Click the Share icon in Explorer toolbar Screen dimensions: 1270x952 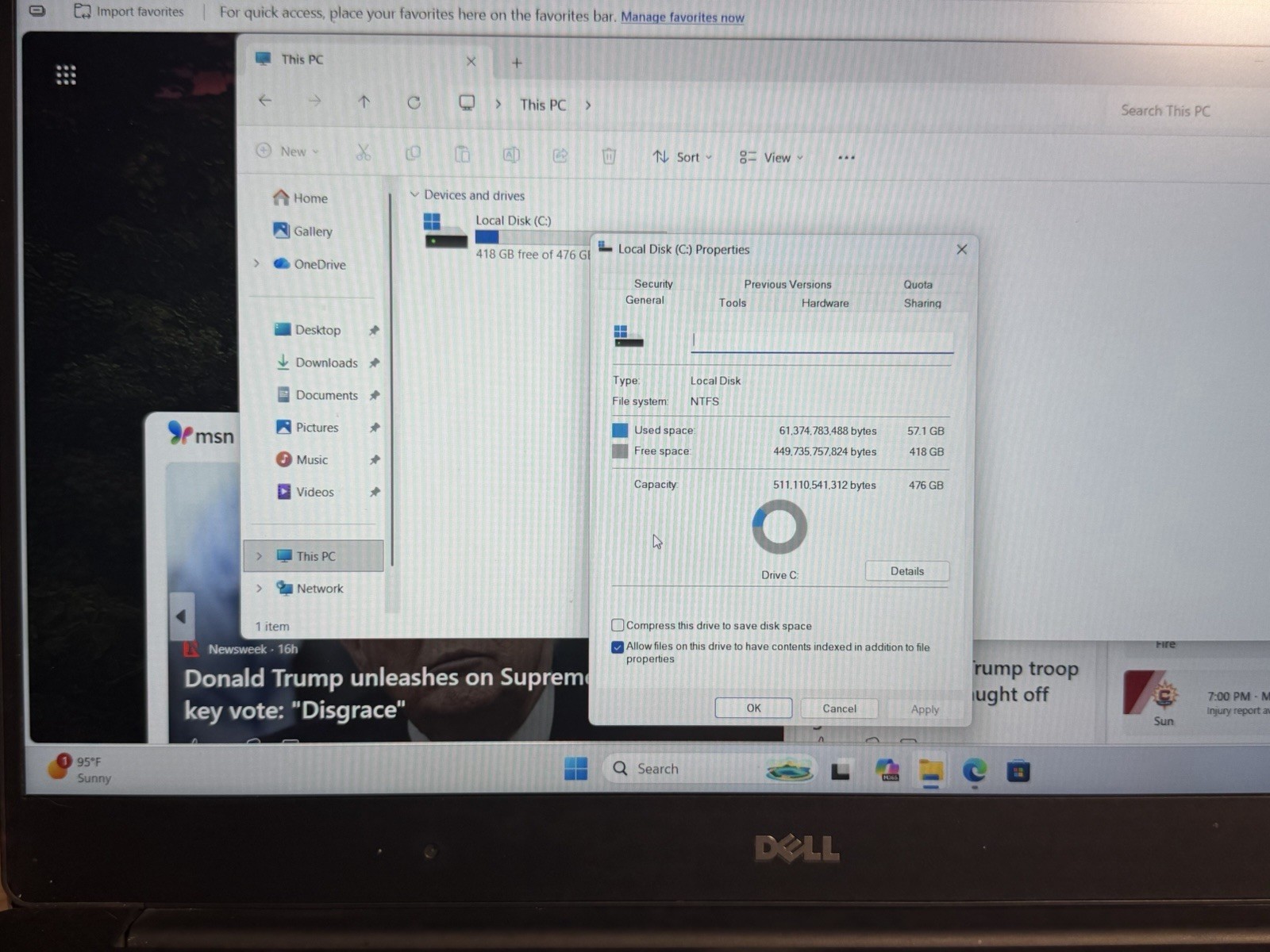(x=560, y=155)
